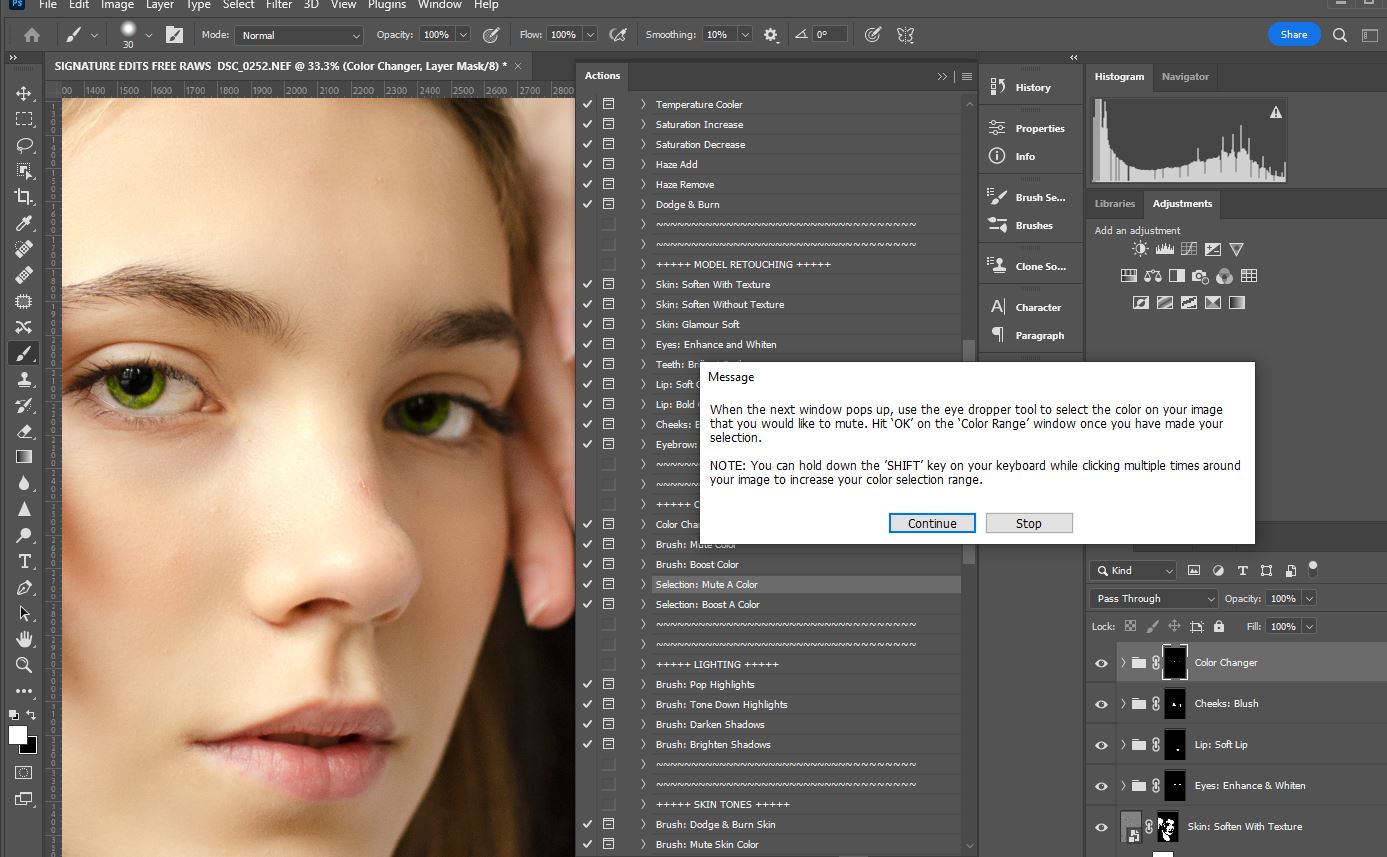1387x857 pixels.
Task: Hide the Color Changer layer group
Action: tap(1101, 663)
